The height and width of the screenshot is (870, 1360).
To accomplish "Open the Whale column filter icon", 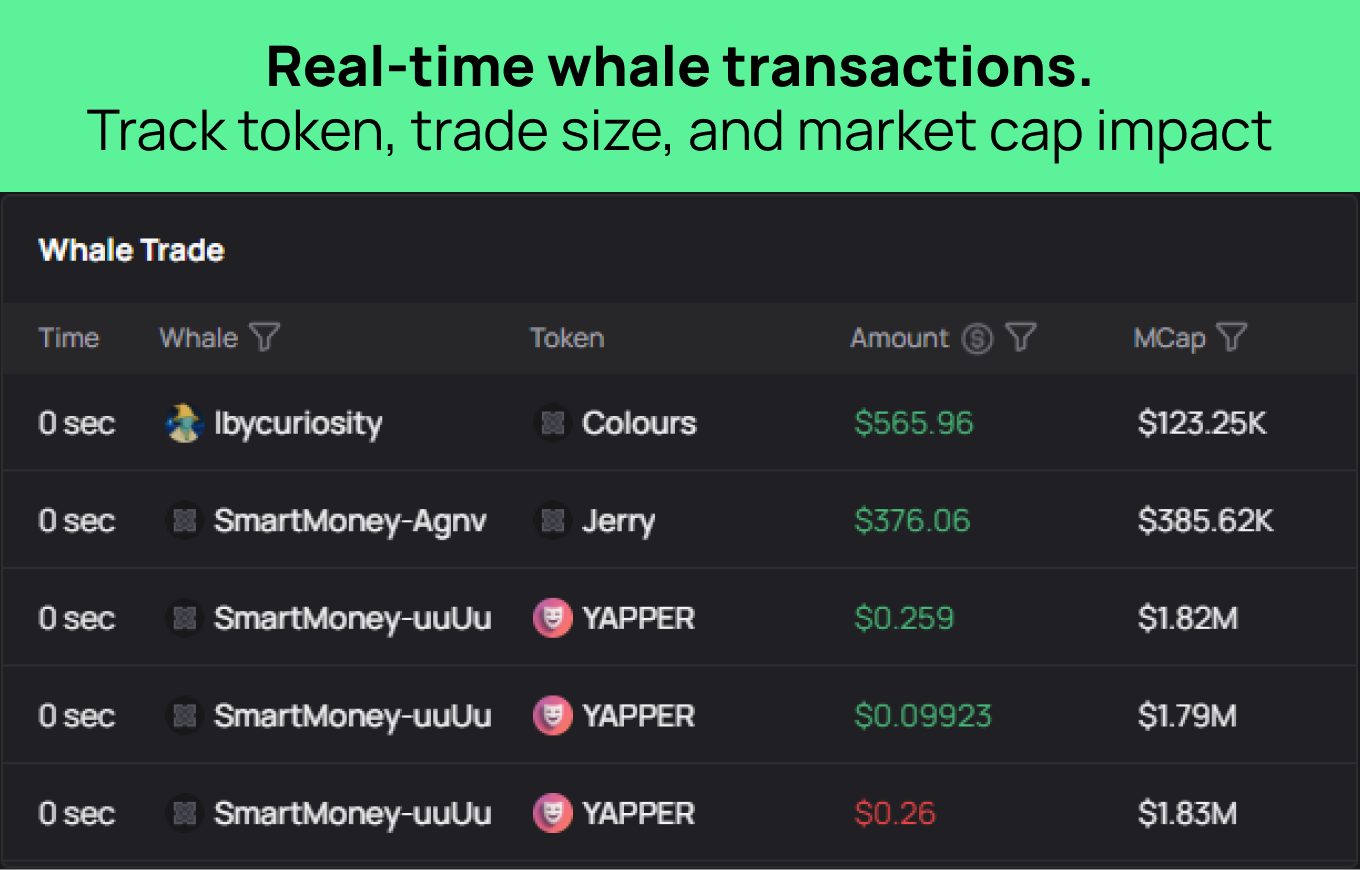I will (x=264, y=338).
